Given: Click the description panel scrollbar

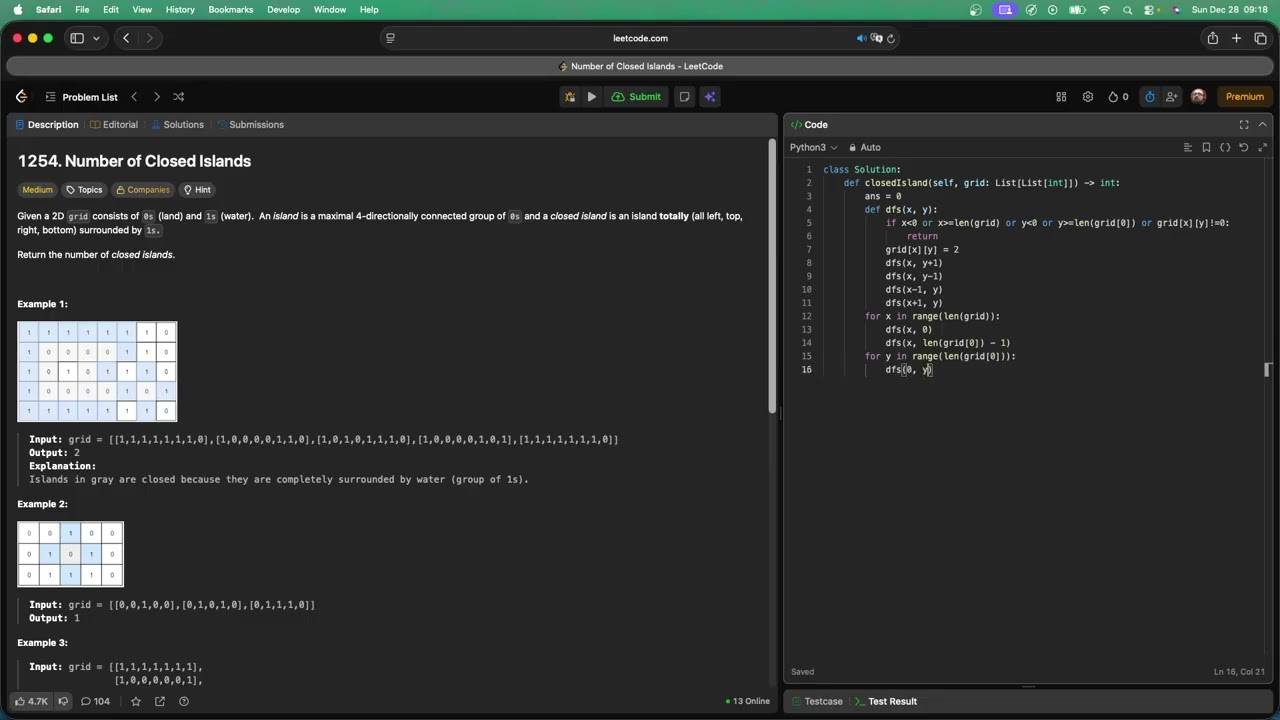Looking at the screenshot, I should pyautogui.click(x=771, y=275).
